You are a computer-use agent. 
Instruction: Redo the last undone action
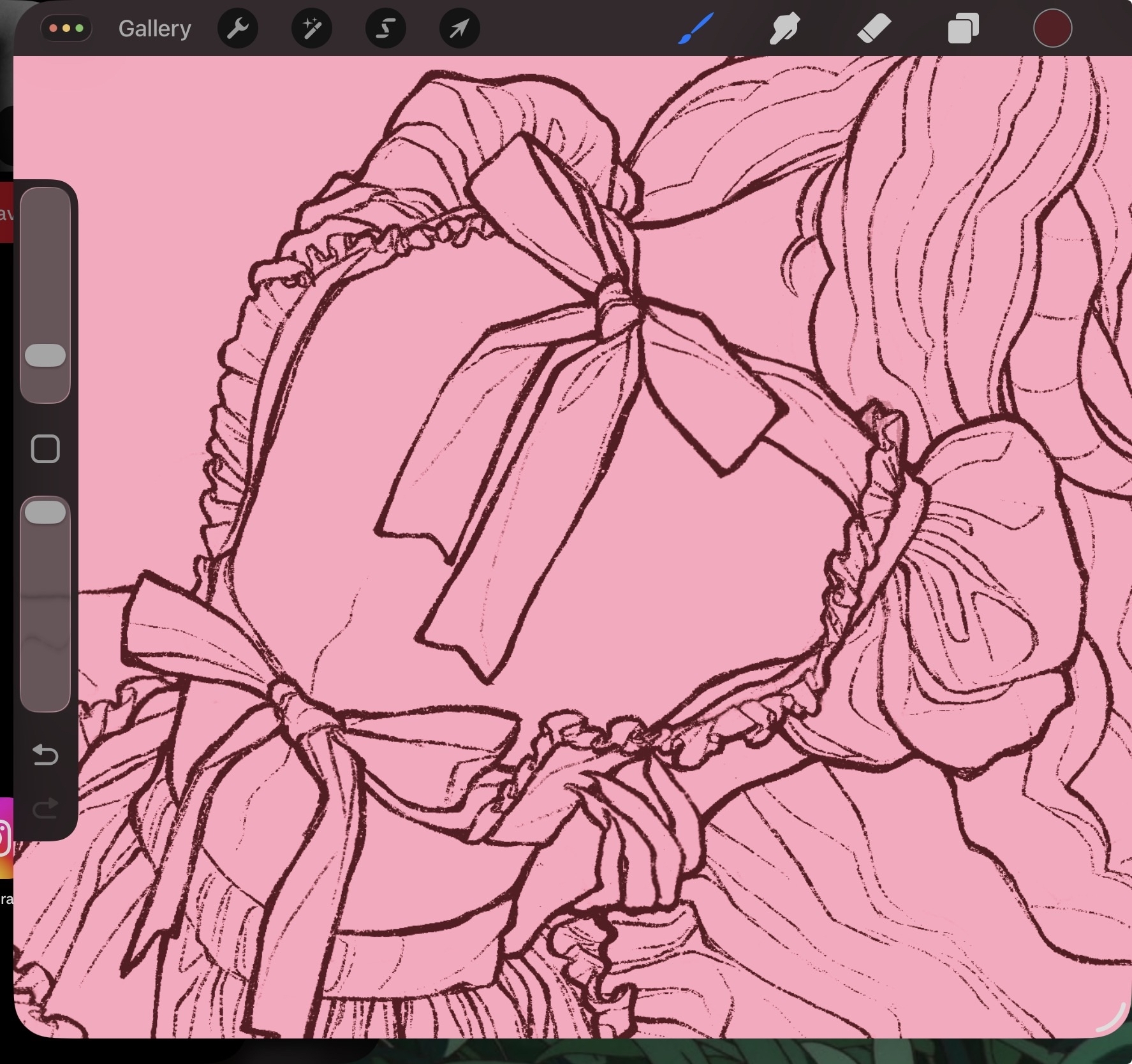pyautogui.click(x=45, y=809)
